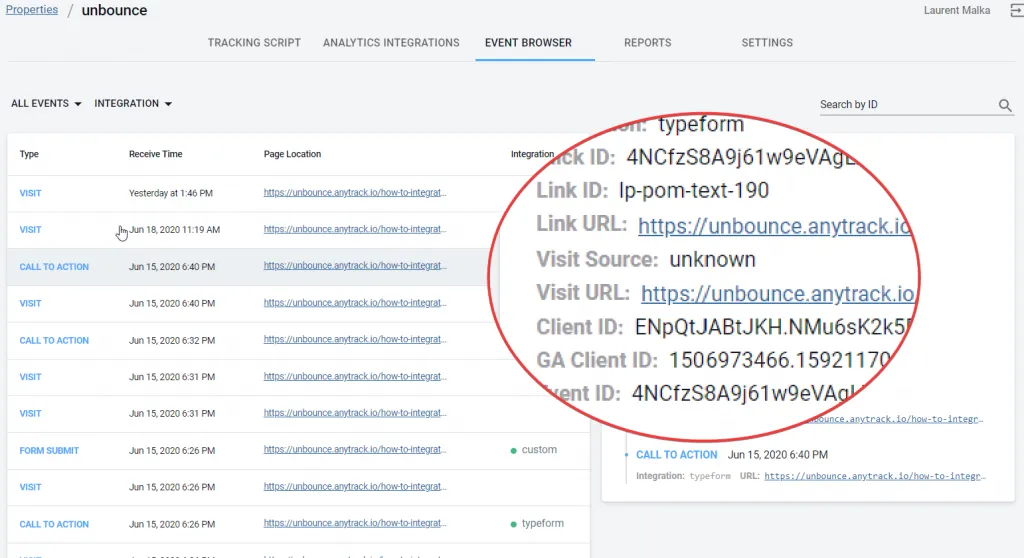
Task: Open the page URL in Yesterday's VISIT row
Action: coord(355,193)
